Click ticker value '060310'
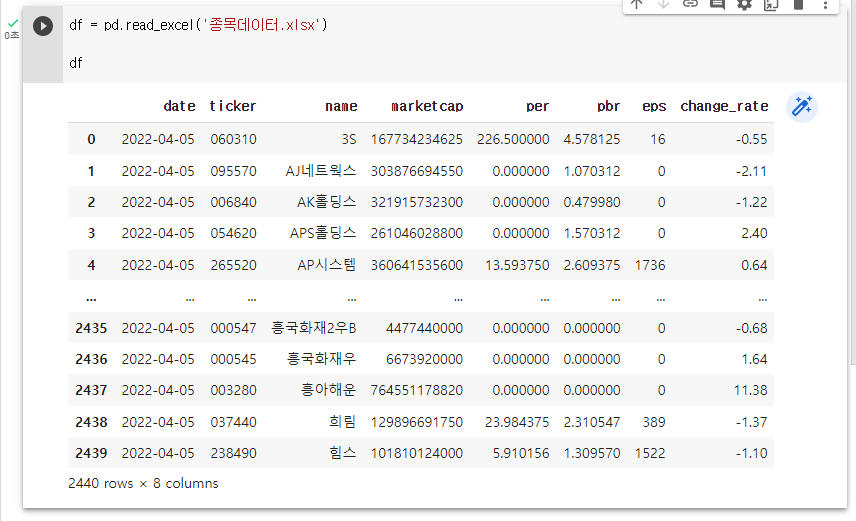This screenshot has height=521, width=856. point(233,139)
